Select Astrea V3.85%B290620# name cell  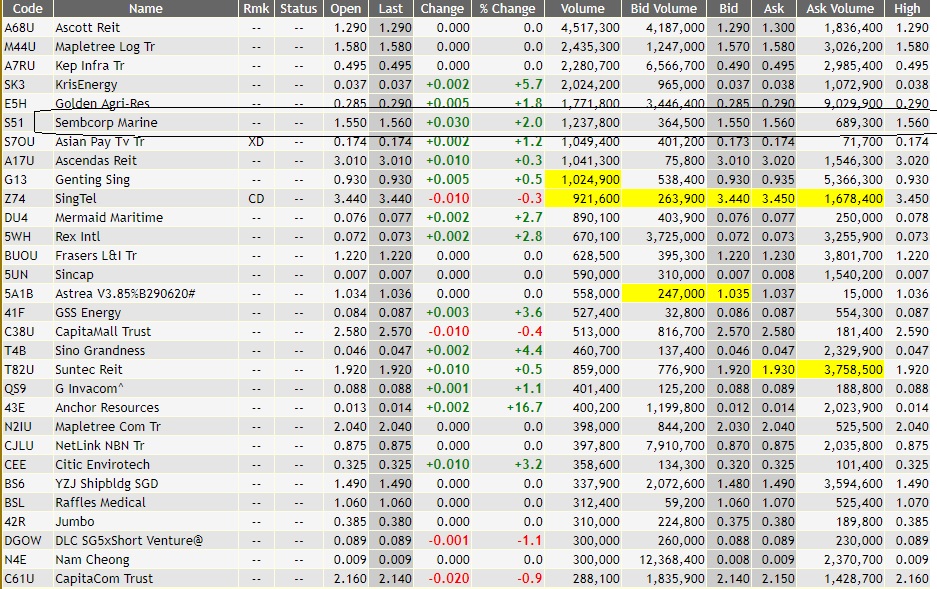(x=125, y=293)
